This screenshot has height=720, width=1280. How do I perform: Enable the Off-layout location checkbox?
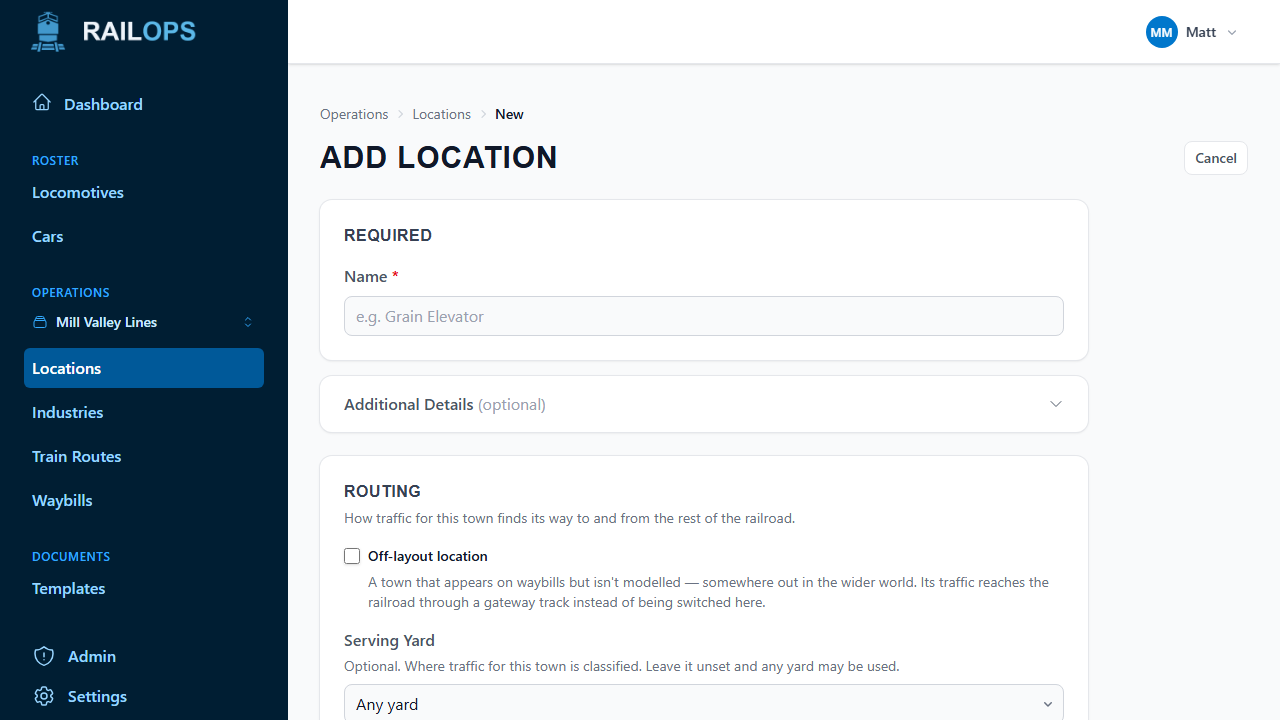352,556
